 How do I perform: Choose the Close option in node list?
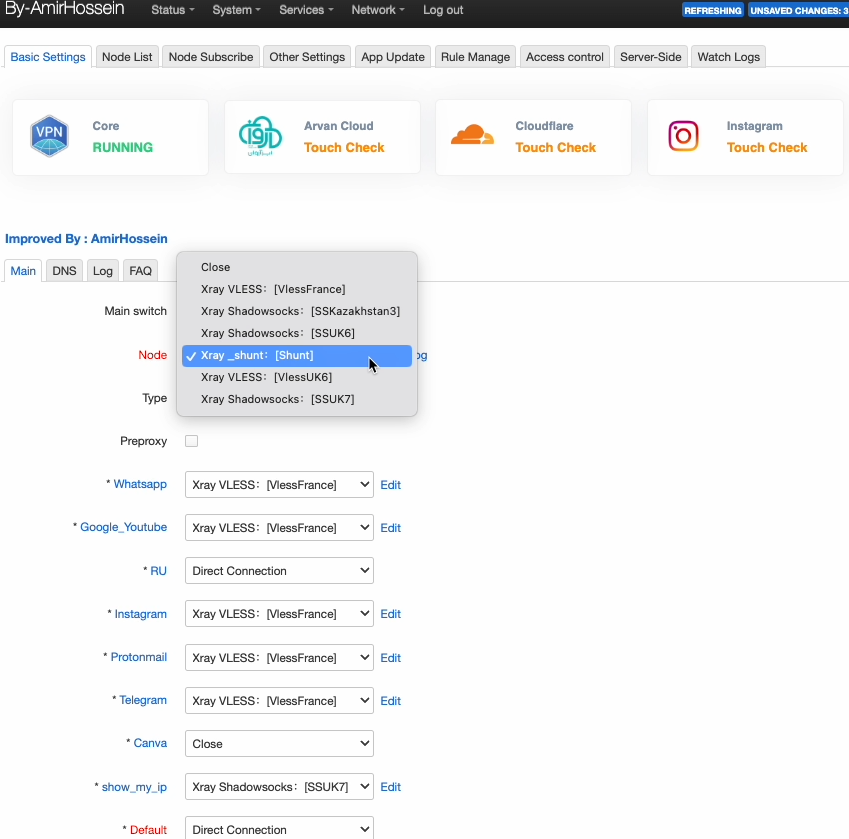click(216, 267)
